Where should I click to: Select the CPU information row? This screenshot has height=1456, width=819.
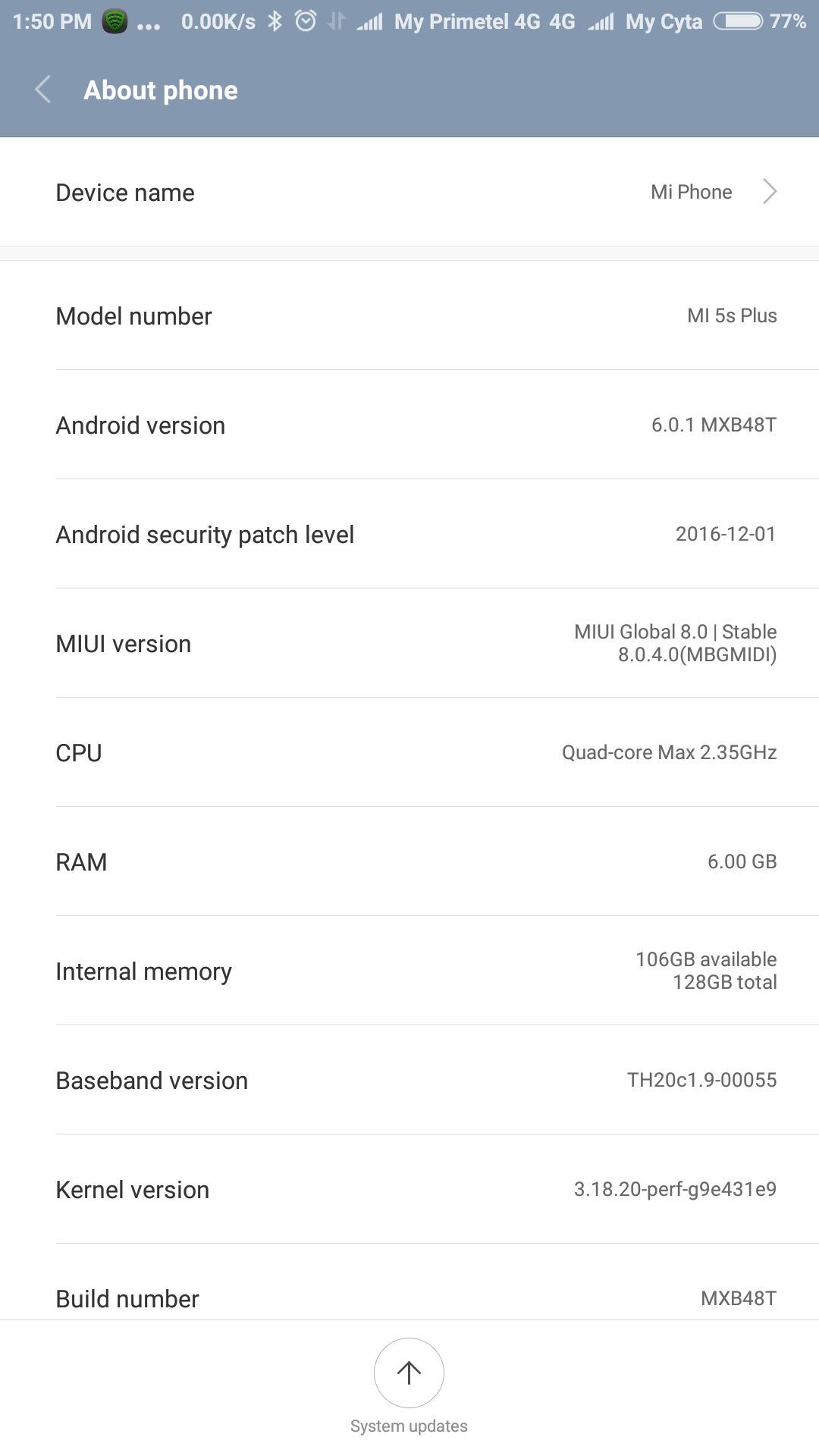409,752
